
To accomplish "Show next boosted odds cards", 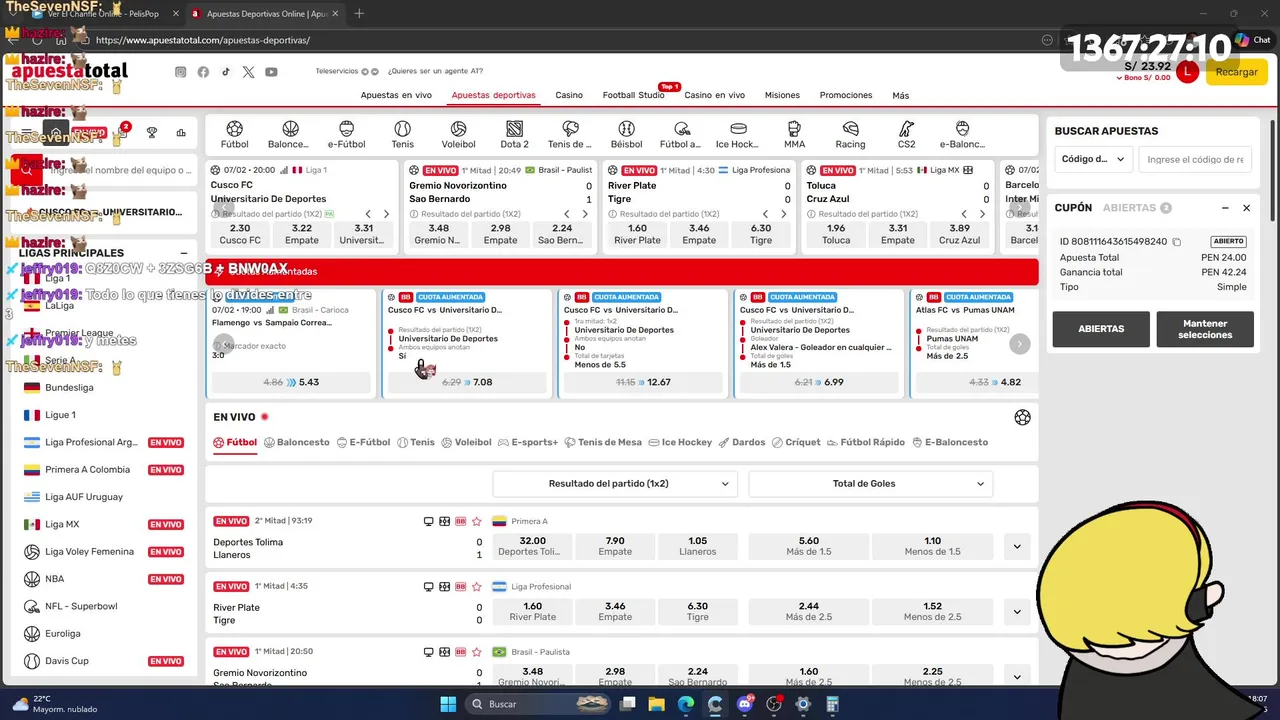I will pos(1019,344).
